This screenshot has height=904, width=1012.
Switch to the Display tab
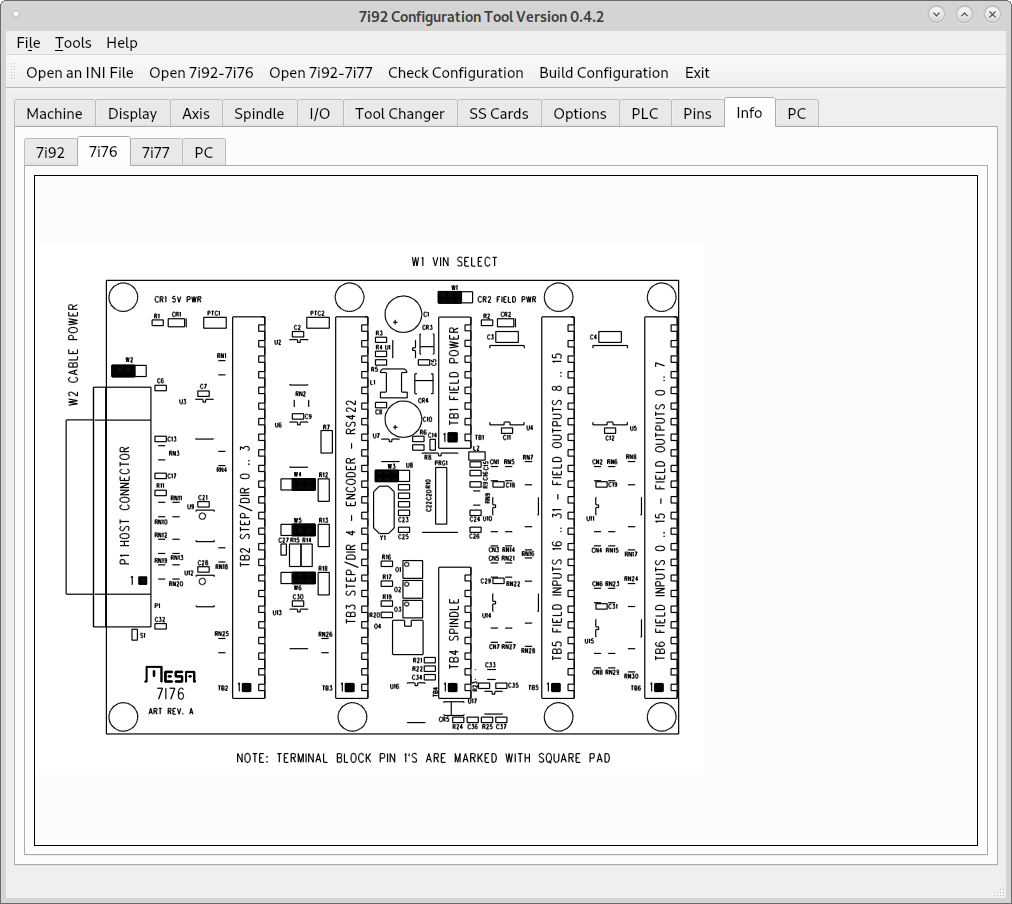[132, 114]
